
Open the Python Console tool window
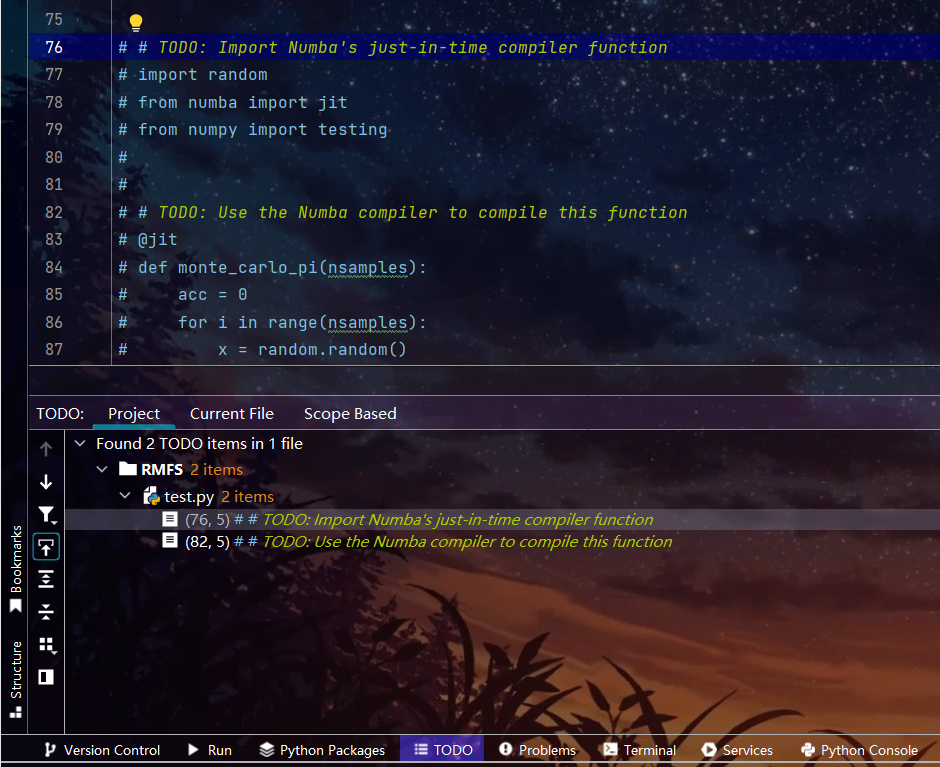point(859,750)
